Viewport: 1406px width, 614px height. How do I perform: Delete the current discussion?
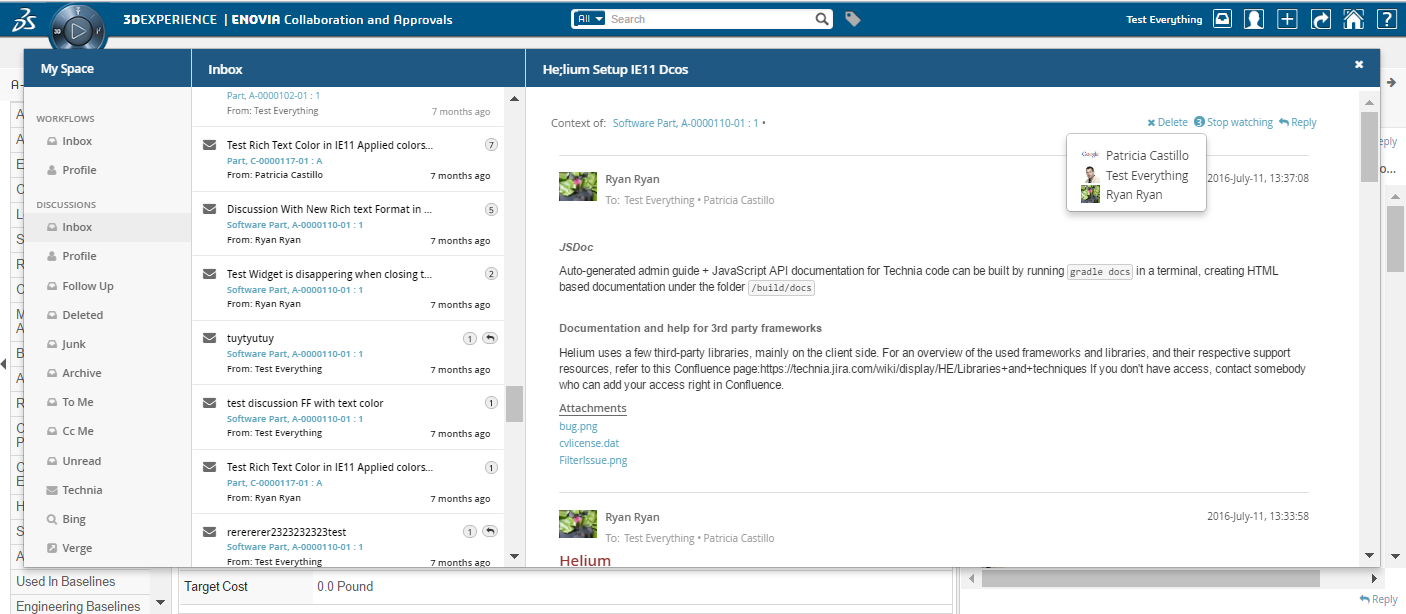tap(1167, 122)
